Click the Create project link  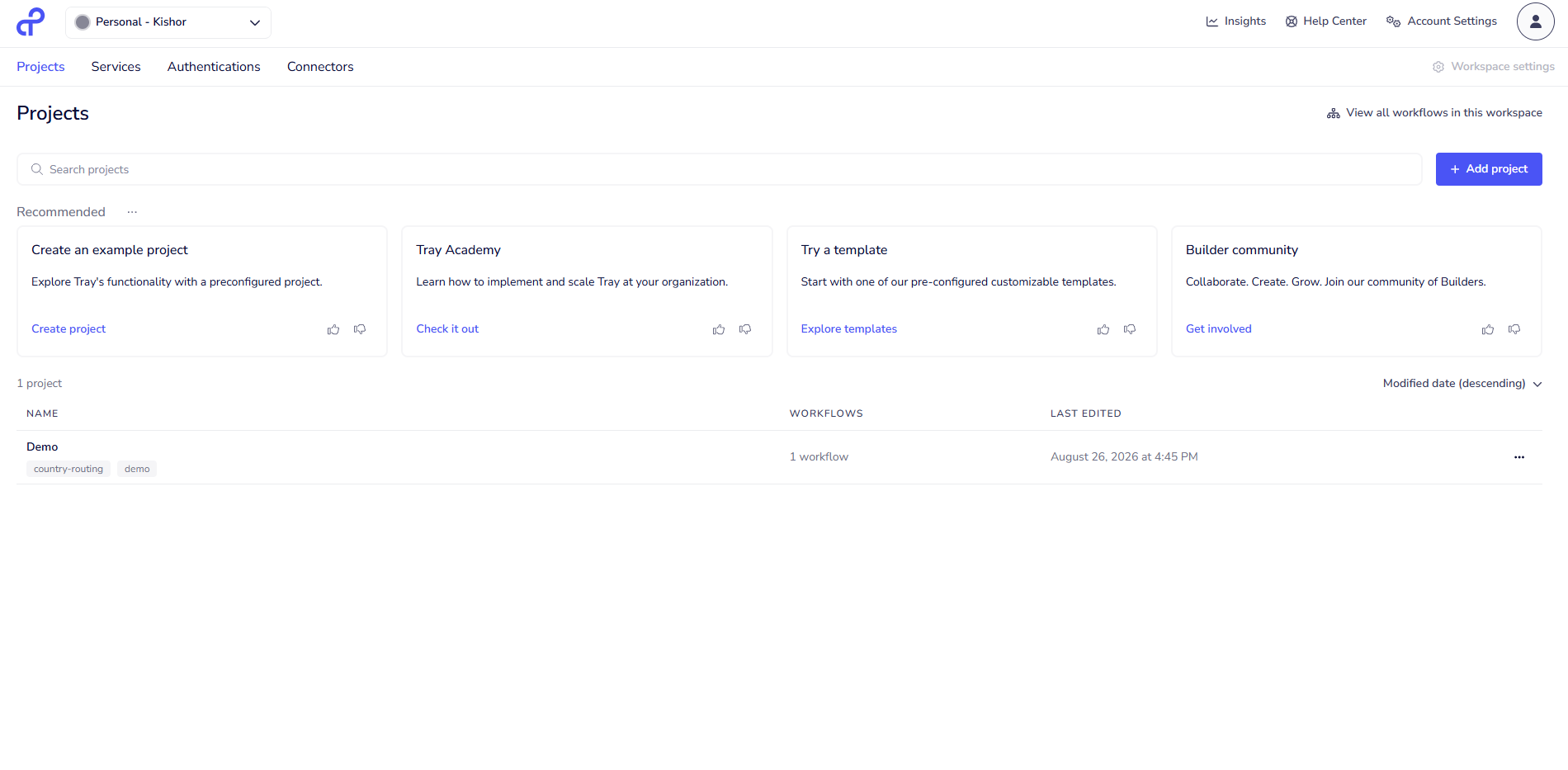coord(68,329)
